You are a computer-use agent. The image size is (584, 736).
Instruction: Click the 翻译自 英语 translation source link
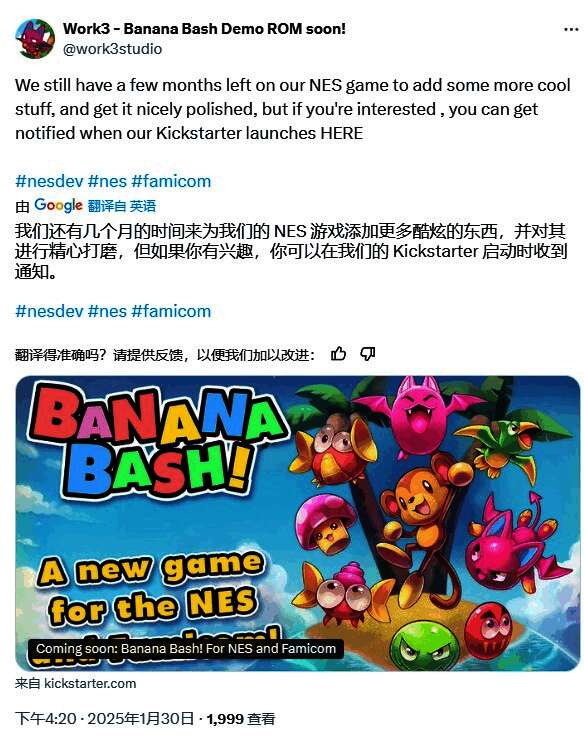click(x=122, y=206)
